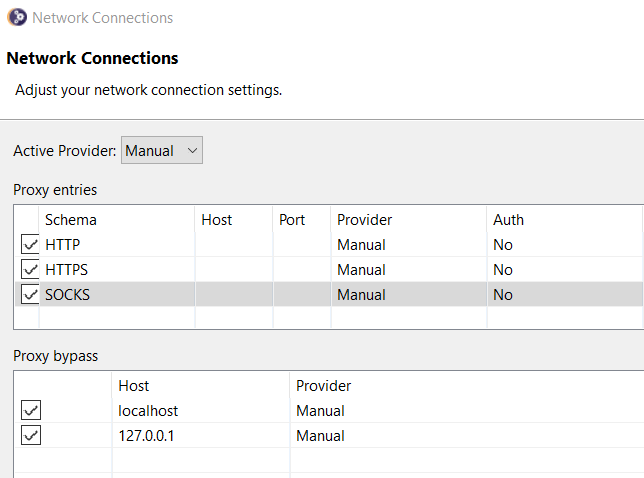Select the SOCKS schema row

67,295
